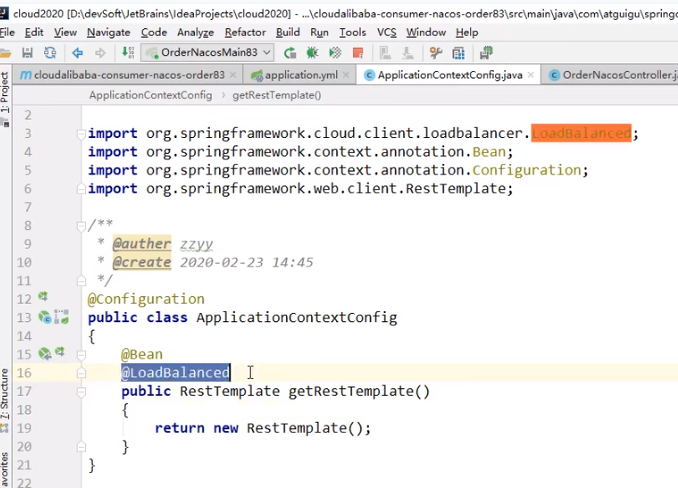Viewport: 678px width, 488px height.
Task: Click ApplicationContextConfig in the breadcrumb
Action: tap(150, 95)
